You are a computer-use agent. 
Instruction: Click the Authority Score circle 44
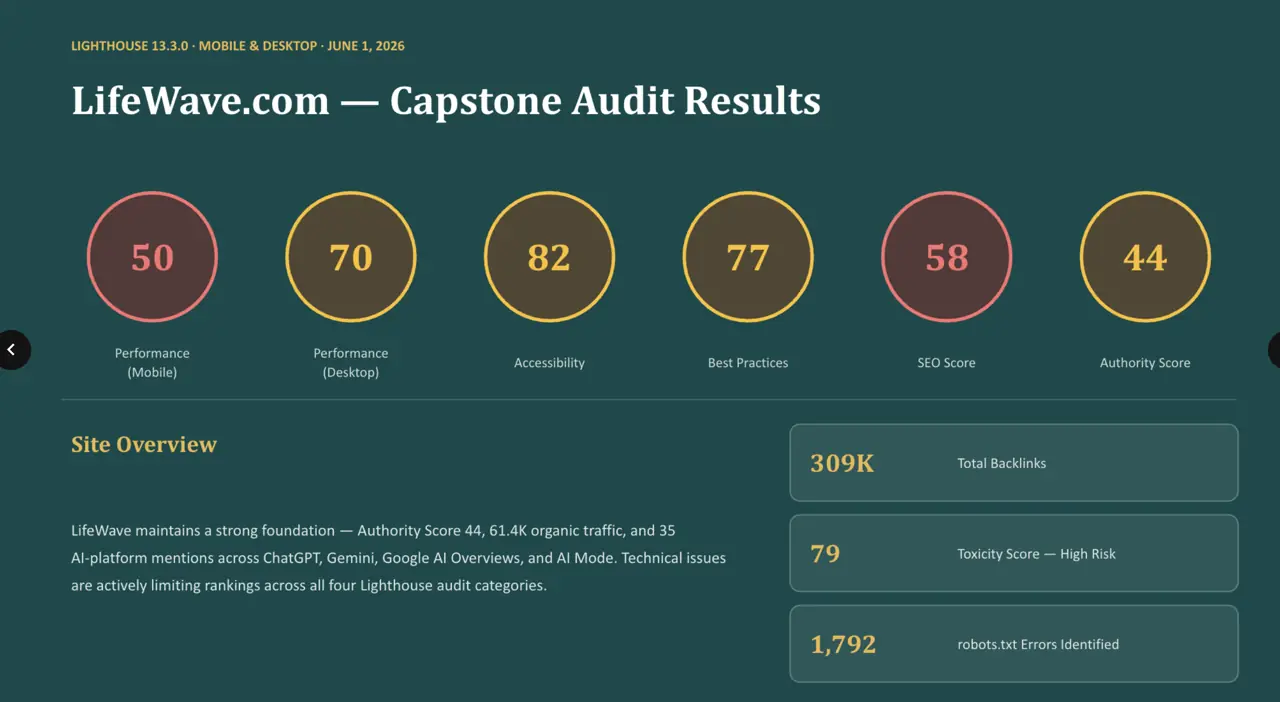[x=1145, y=257]
